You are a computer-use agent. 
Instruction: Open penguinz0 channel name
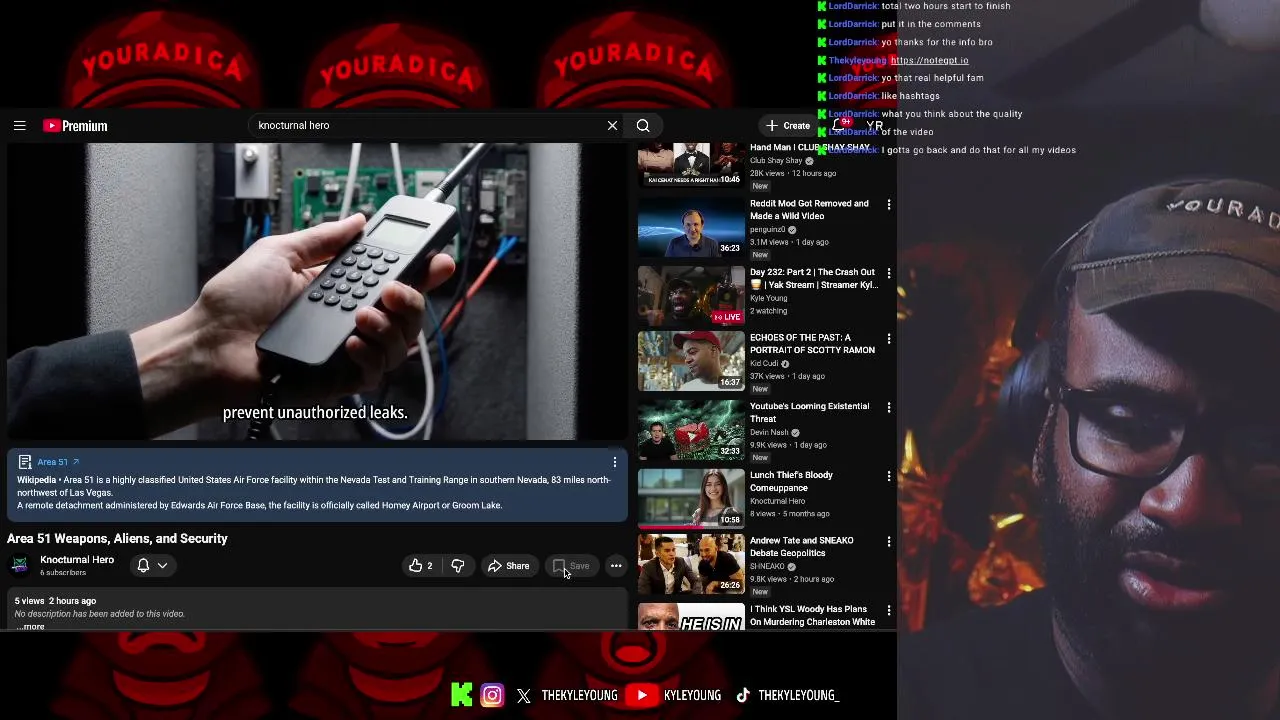[769, 230]
